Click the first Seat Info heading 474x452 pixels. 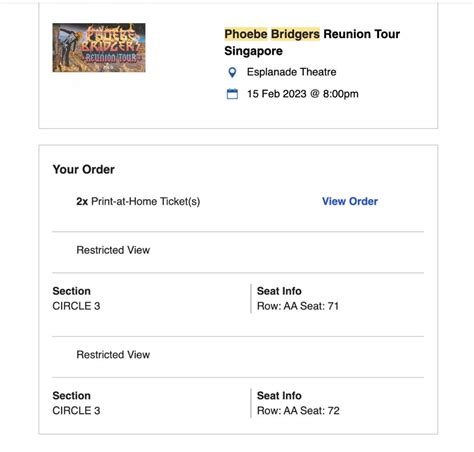[x=279, y=291]
